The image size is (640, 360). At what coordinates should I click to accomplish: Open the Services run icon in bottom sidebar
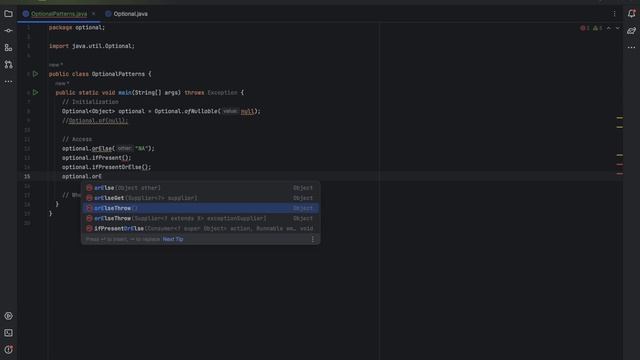point(8,316)
